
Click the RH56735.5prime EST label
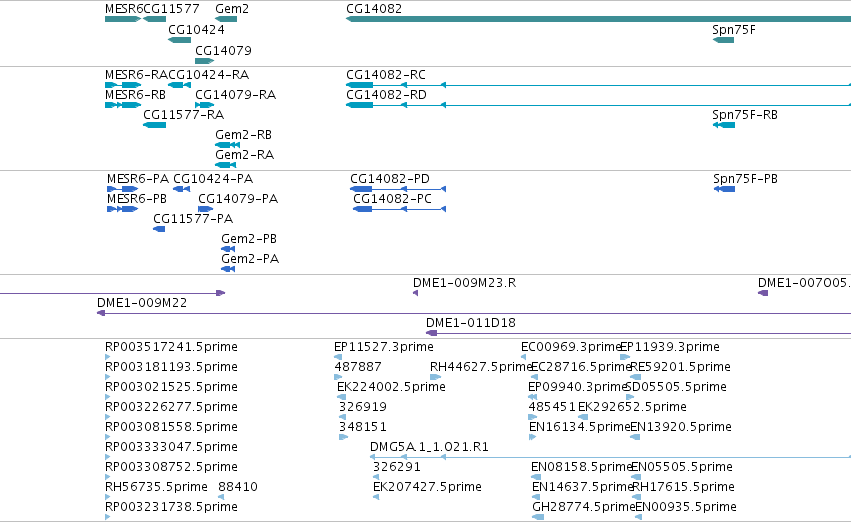(x=156, y=487)
